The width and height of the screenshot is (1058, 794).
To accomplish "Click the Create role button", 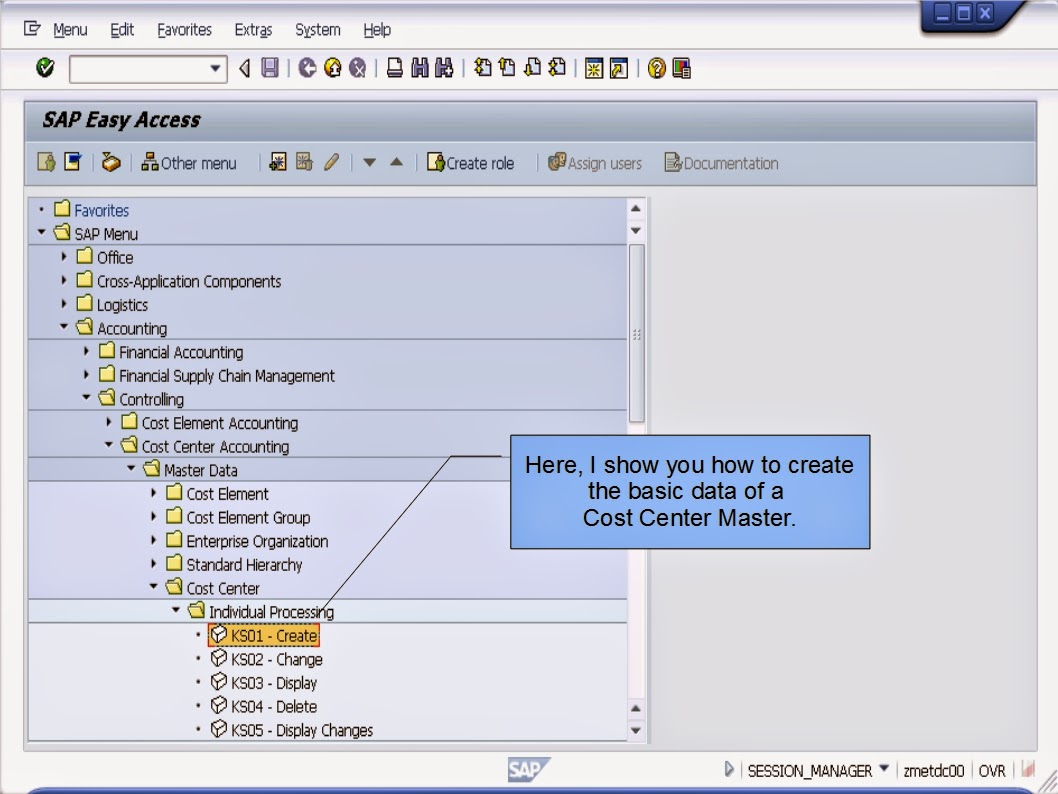I will point(470,163).
